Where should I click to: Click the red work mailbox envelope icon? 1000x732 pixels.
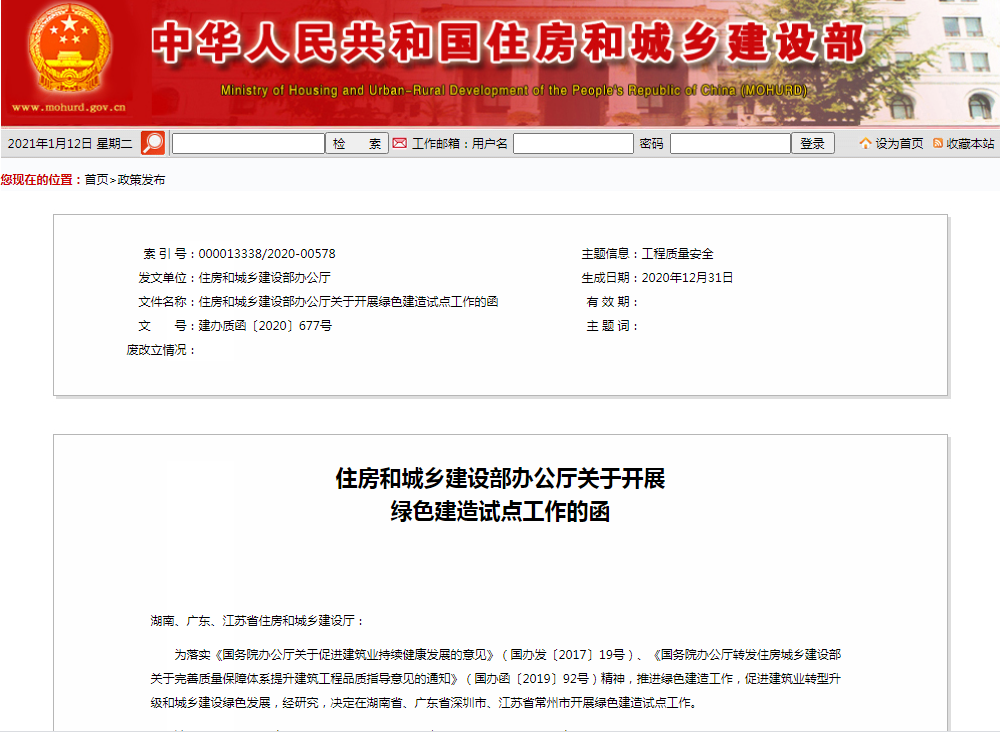point(399,143)
